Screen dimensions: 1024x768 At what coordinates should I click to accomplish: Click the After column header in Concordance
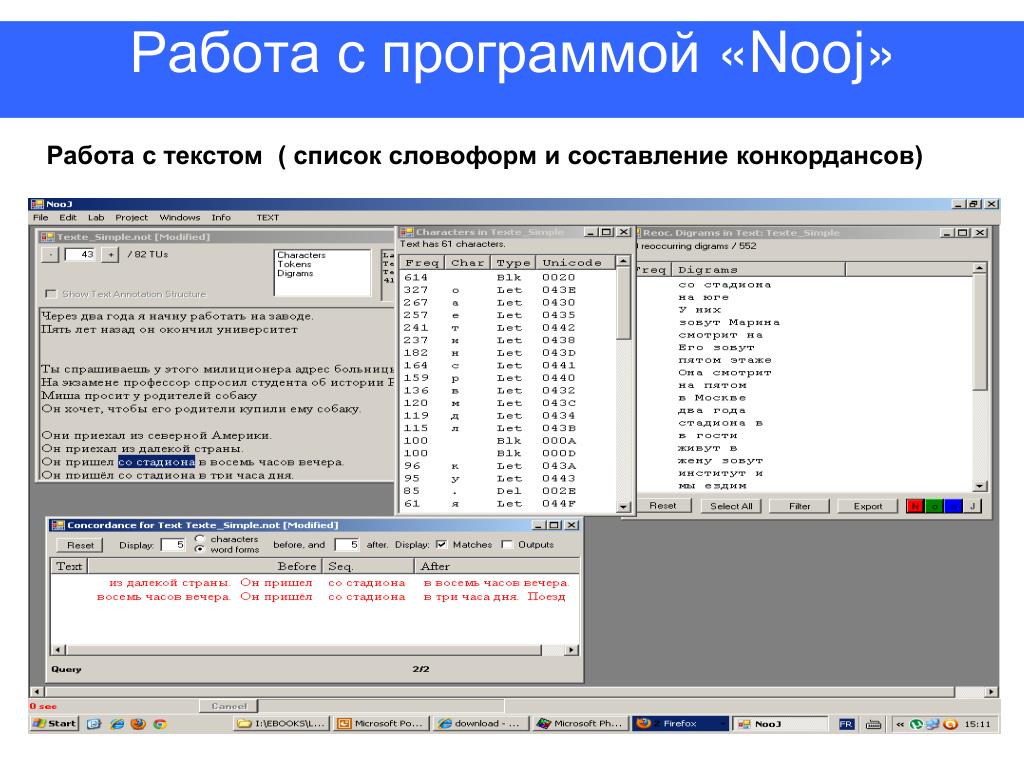pos(496,566)
